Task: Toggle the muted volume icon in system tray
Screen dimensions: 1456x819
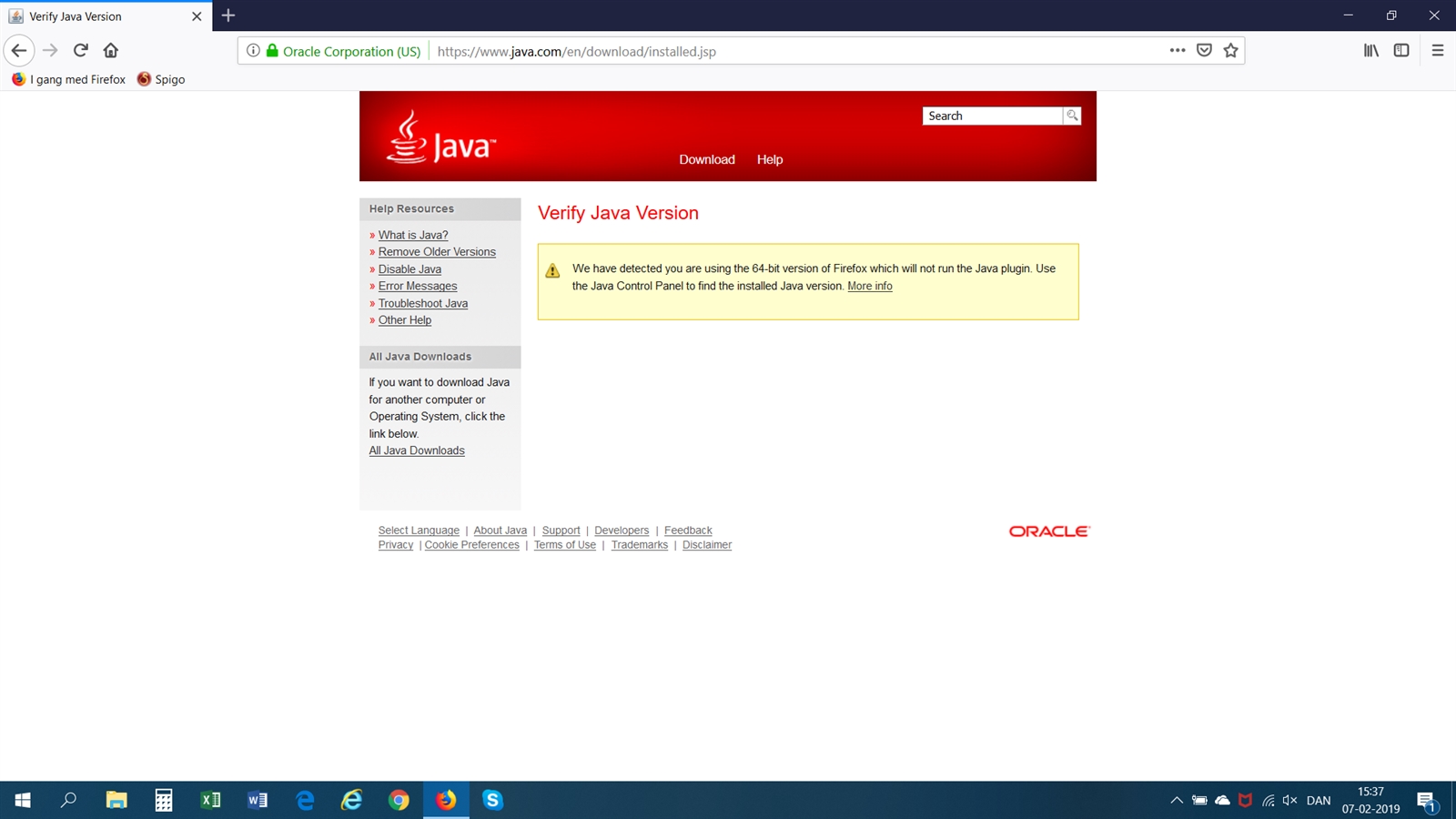Action: (x=1289, y=801)
